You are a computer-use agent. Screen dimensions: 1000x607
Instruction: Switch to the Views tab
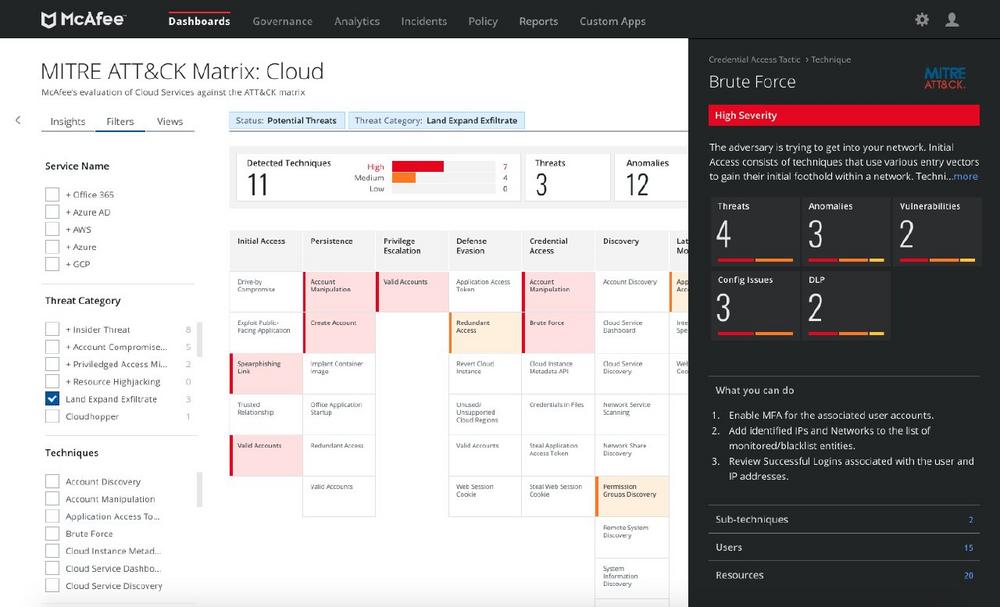click(170, 122)
